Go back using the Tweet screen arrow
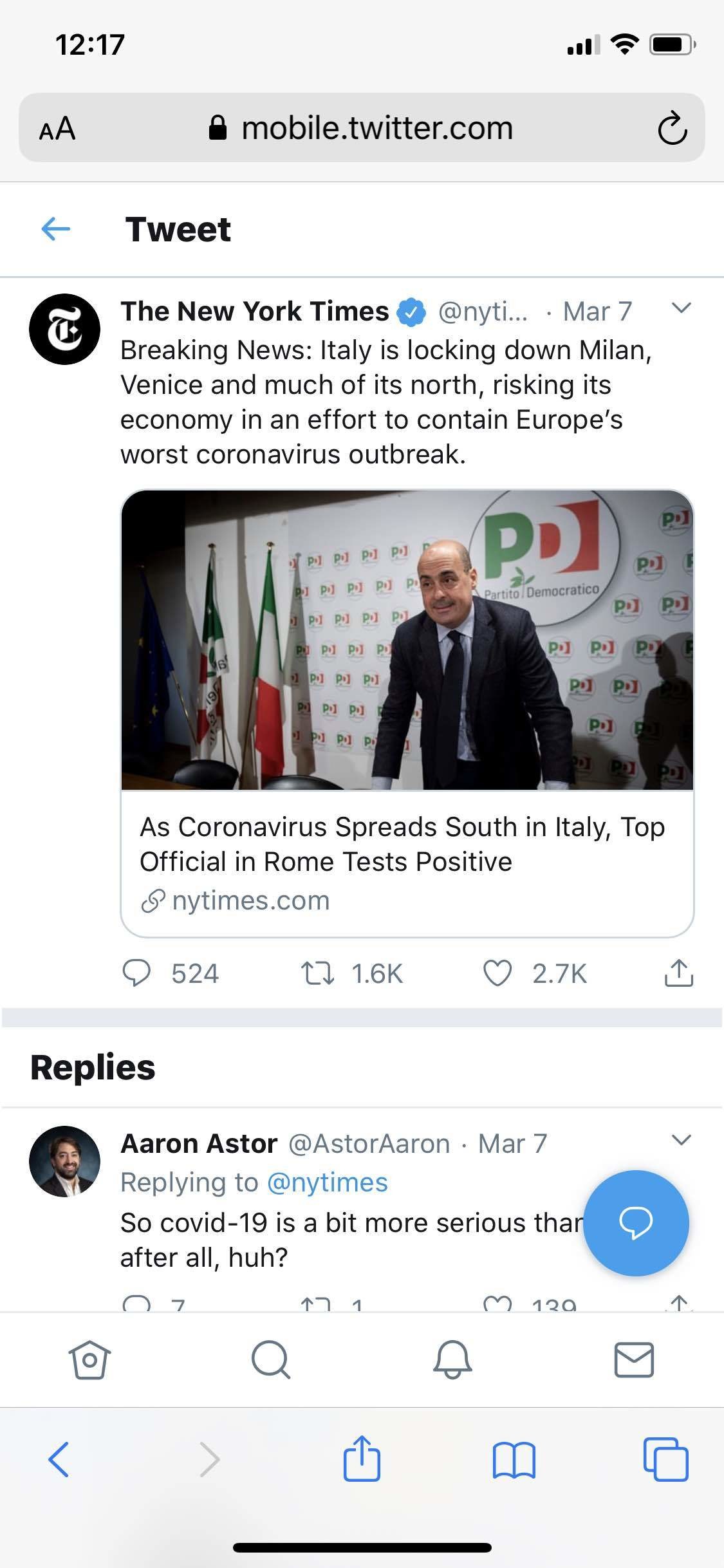Image resolution: width=724 pixels, height=1568 pixels. pyautogui.click(x=55, y=229)
